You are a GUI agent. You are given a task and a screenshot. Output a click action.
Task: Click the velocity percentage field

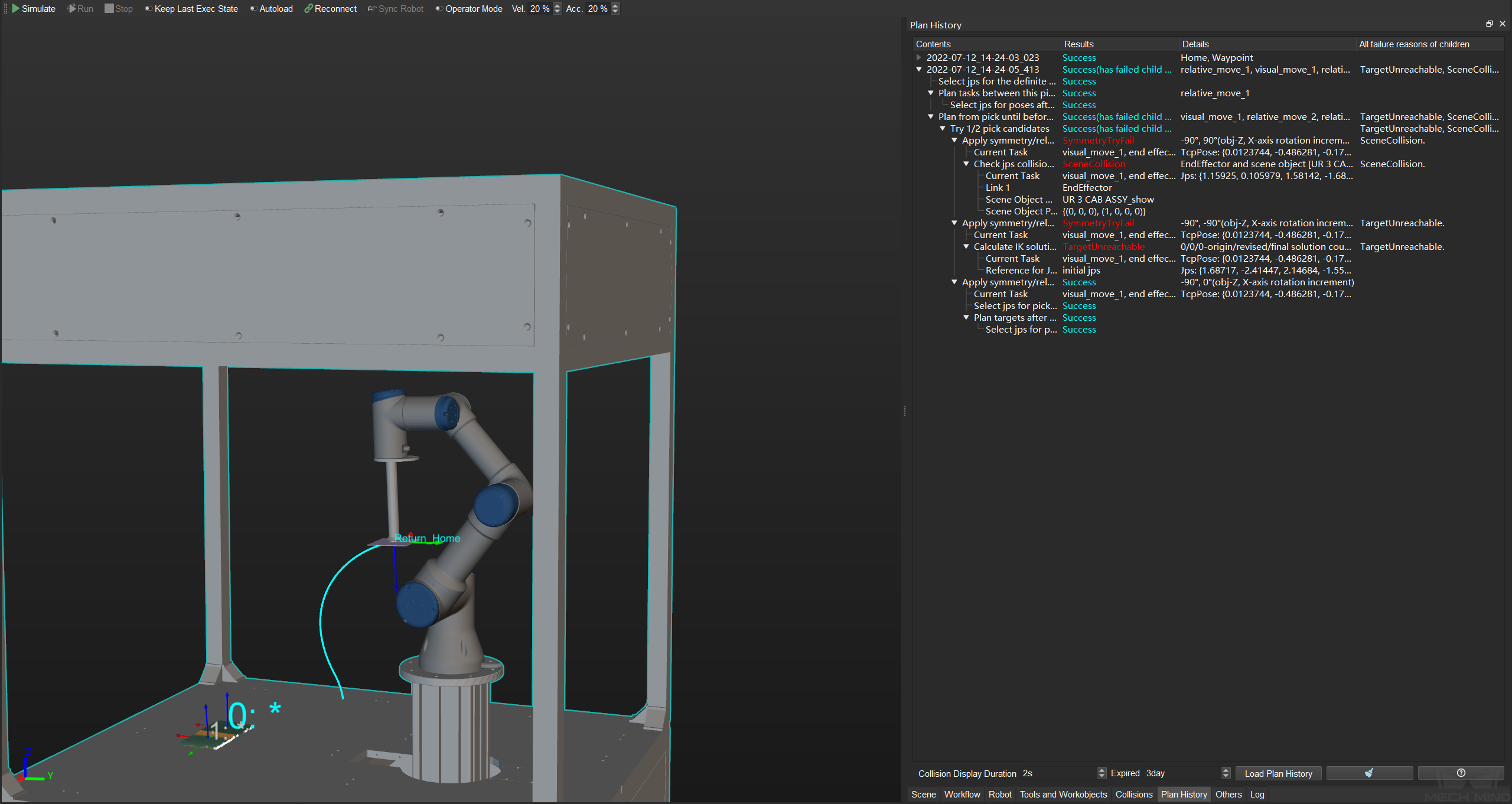pos(540,9)
